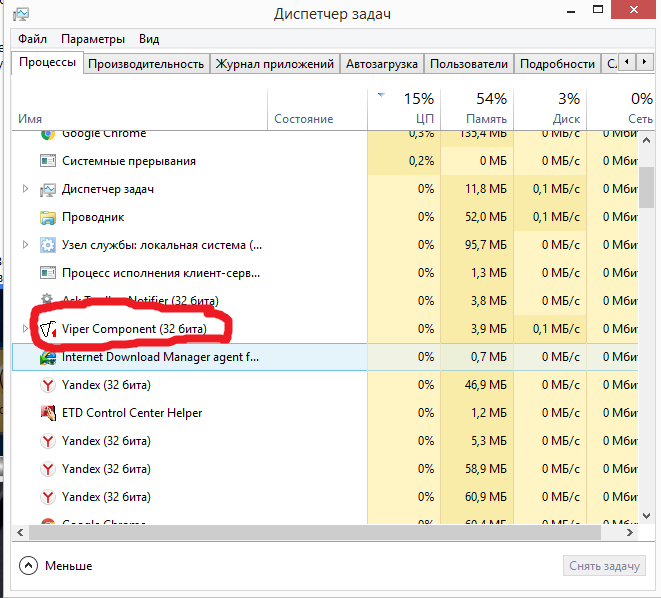Screen dimensions: 661x598
Task: Sort by the Диск column header
Action: coord(550,110)
